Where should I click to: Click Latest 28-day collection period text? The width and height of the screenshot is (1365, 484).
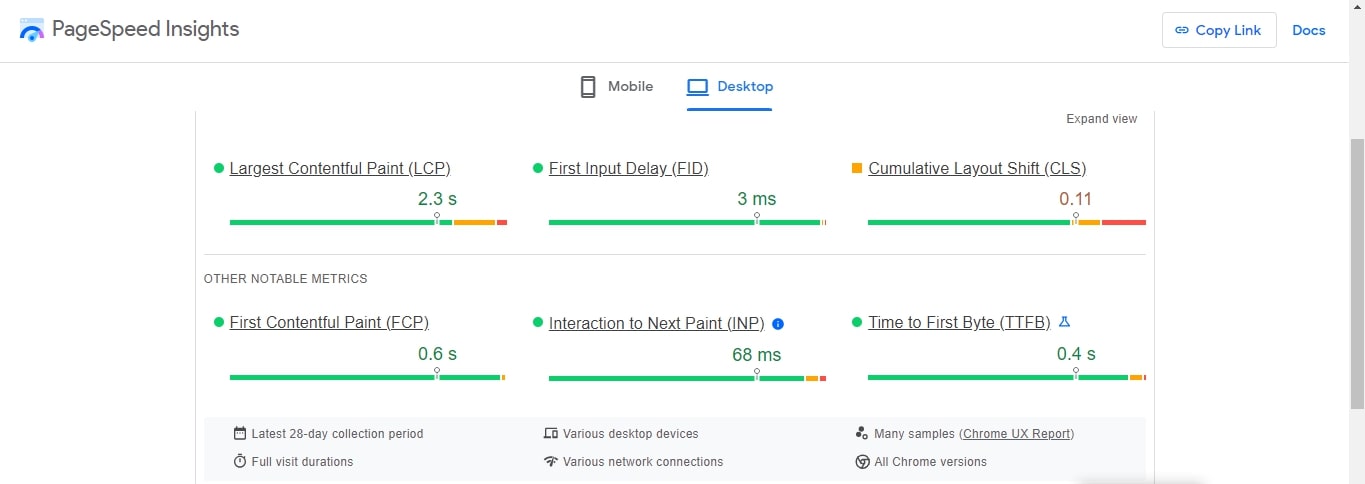tap(338, 434)
